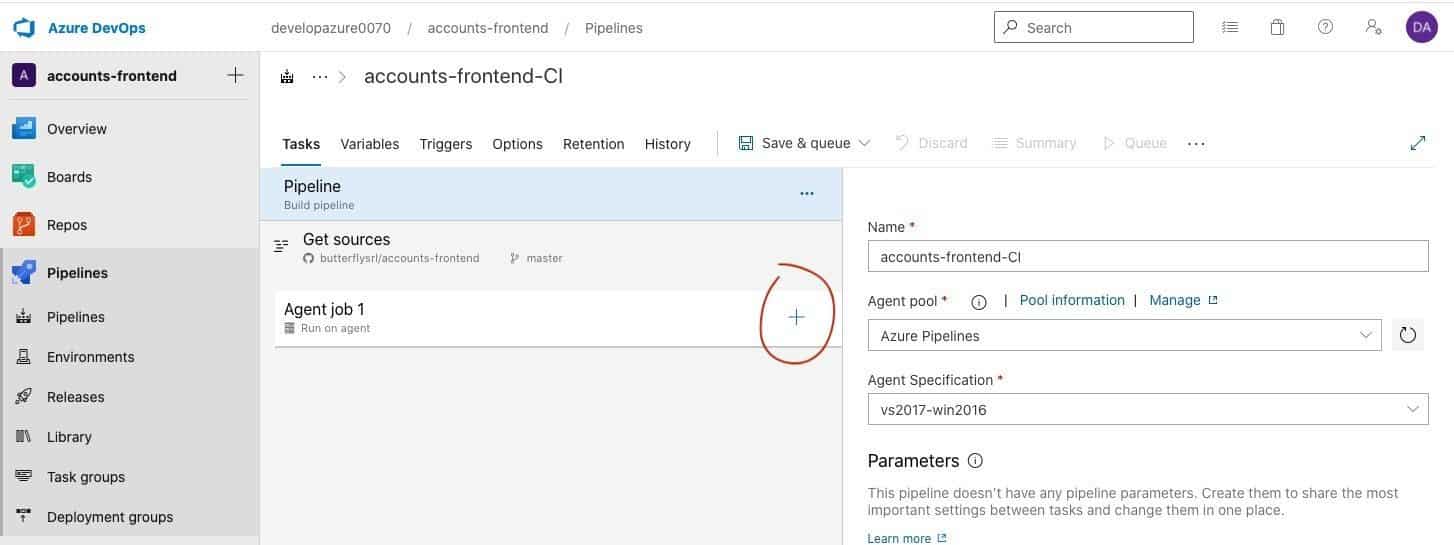The height and width of the screenshot is (545, 1454).
Task: Open the Agent pool Azure Pipelines dropdown
Action: 1124,335
